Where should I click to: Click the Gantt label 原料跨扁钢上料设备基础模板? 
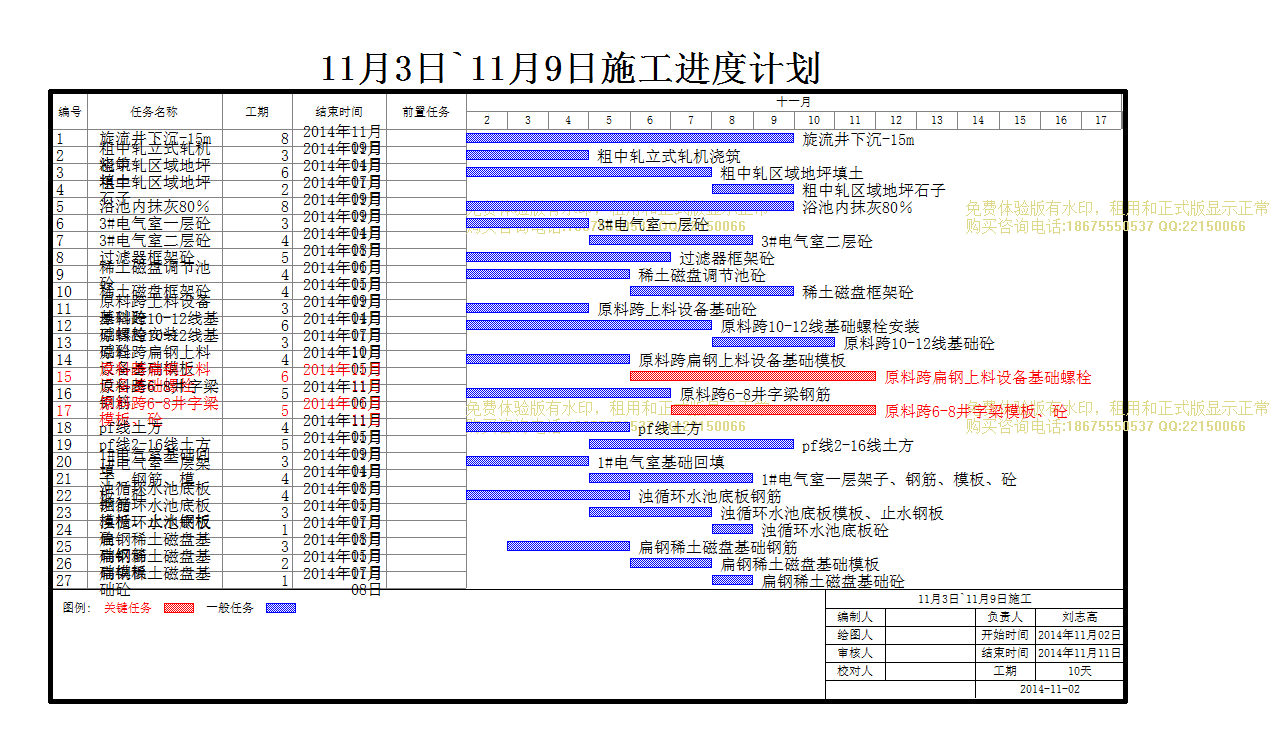(x=742, y=360)
